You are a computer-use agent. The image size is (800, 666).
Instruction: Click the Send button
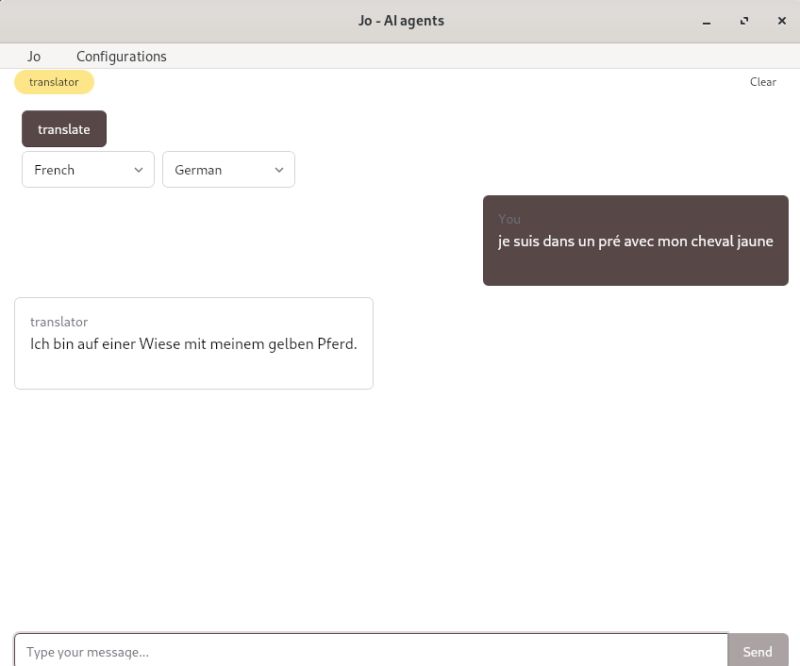758,651
